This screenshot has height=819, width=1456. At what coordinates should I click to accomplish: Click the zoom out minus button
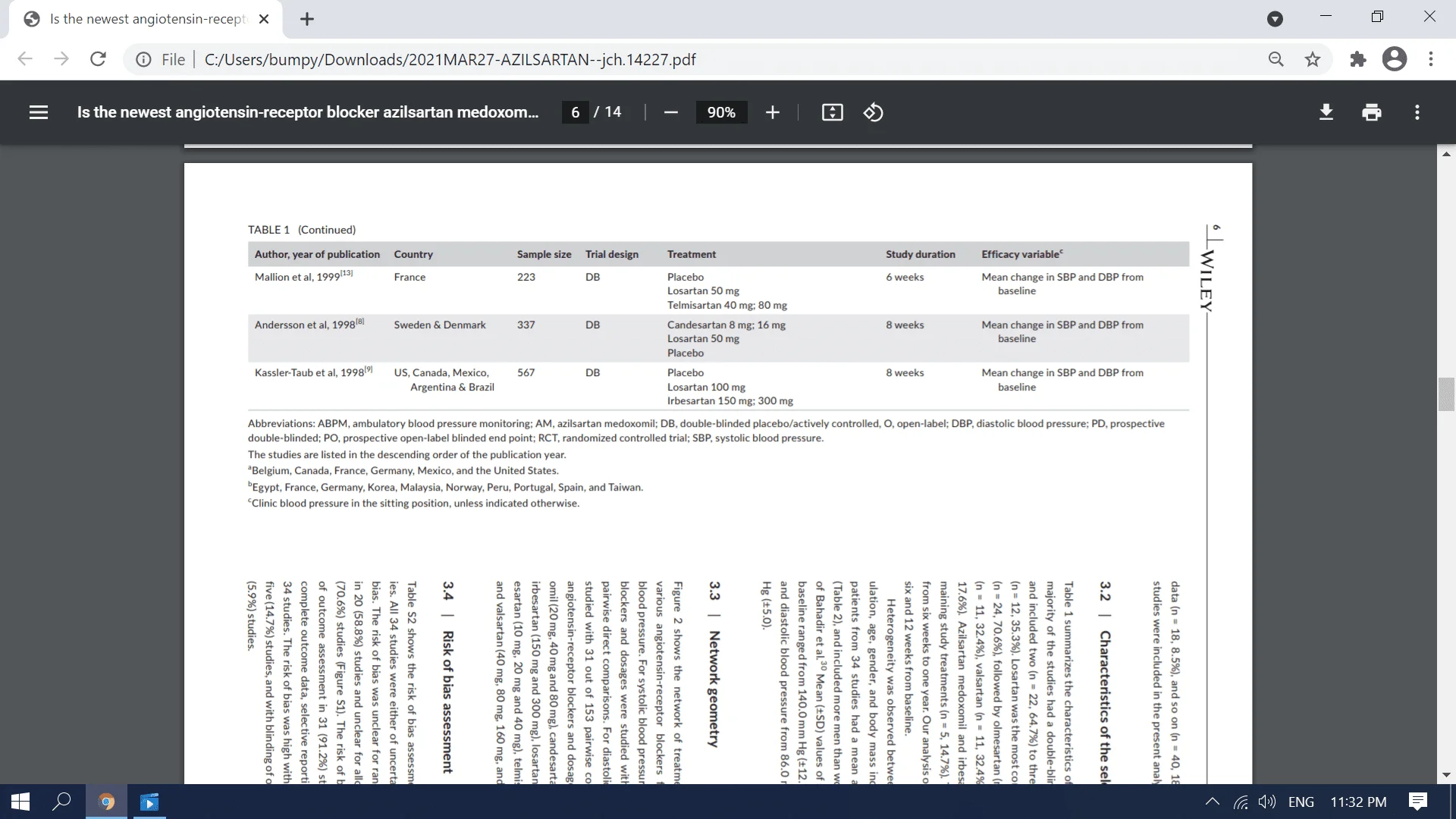[x=670, y=112]
